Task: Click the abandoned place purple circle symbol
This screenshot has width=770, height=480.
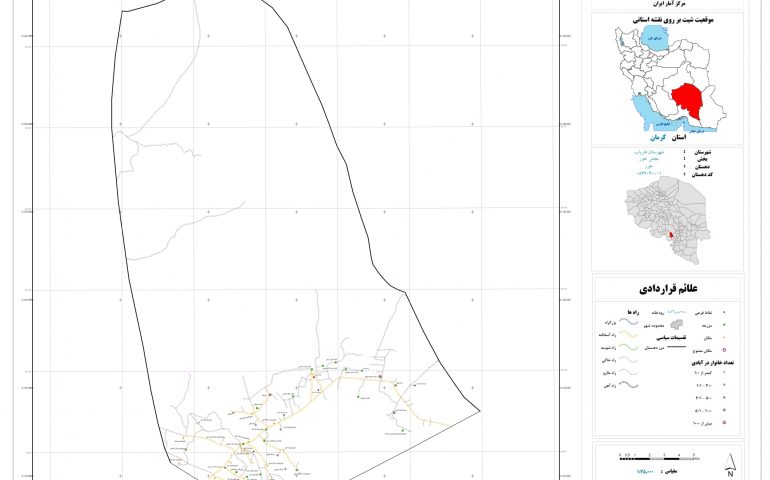Action: [725, 350]
